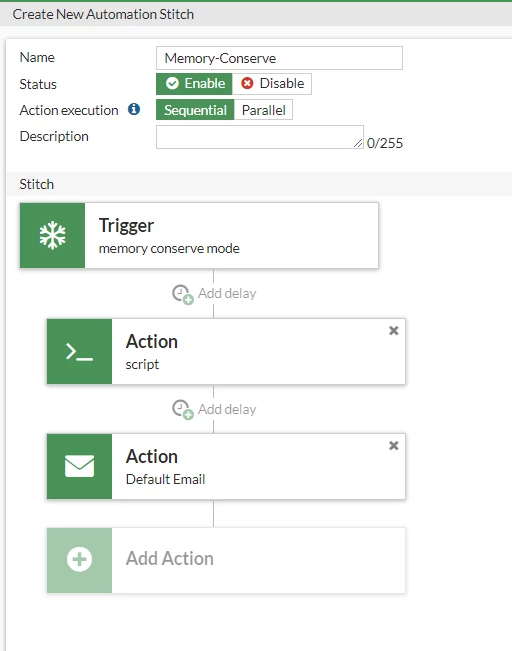Click the clock icon above Default Email action
Screen dimensions: 512x651
[183, 410]
